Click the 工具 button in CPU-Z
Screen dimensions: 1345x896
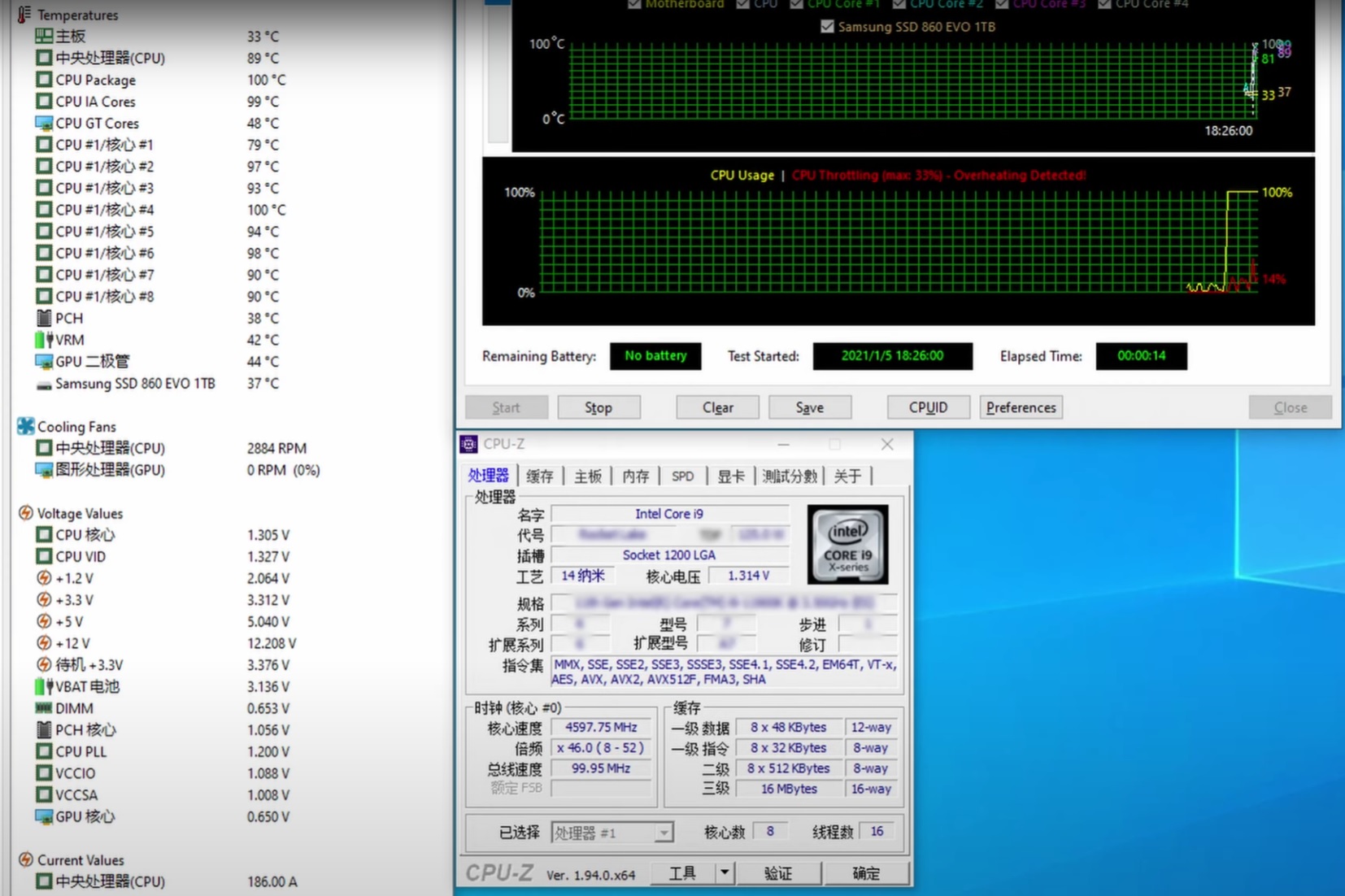(x=683, y=873)
